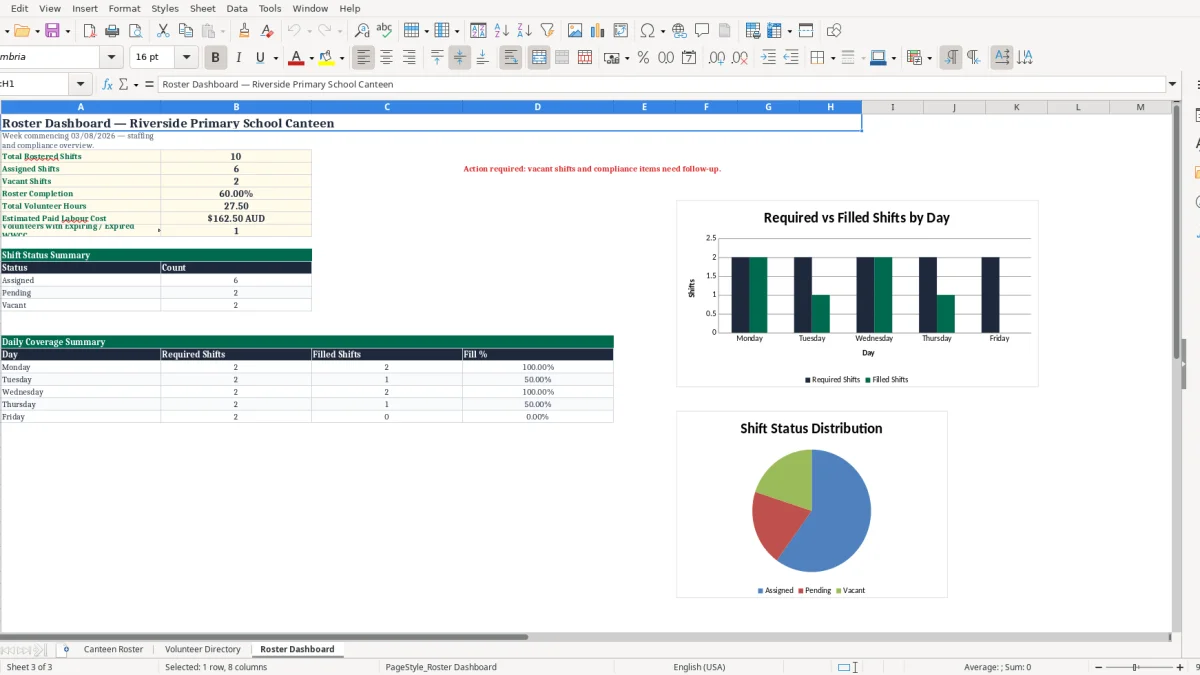Click the Function Wizard fx icon
The width and height of the screenshot is (1200, 675).
pyautogui.click(x=108, y=84)
